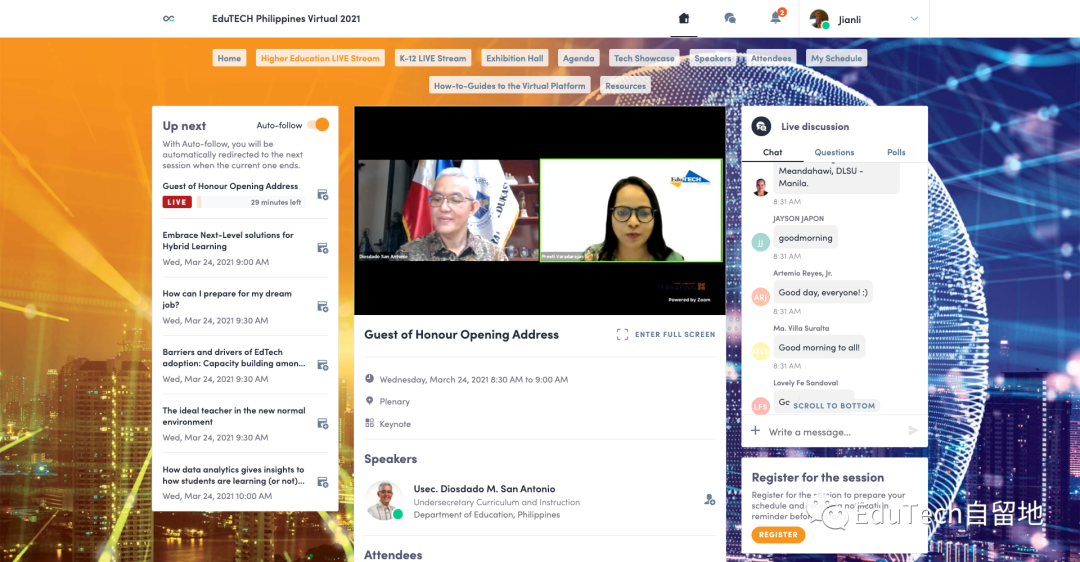The image size is (1080, 562).
Task: Open the Polls tab in Live discussion
Action: pyautogui.click(x=896, y=152)
